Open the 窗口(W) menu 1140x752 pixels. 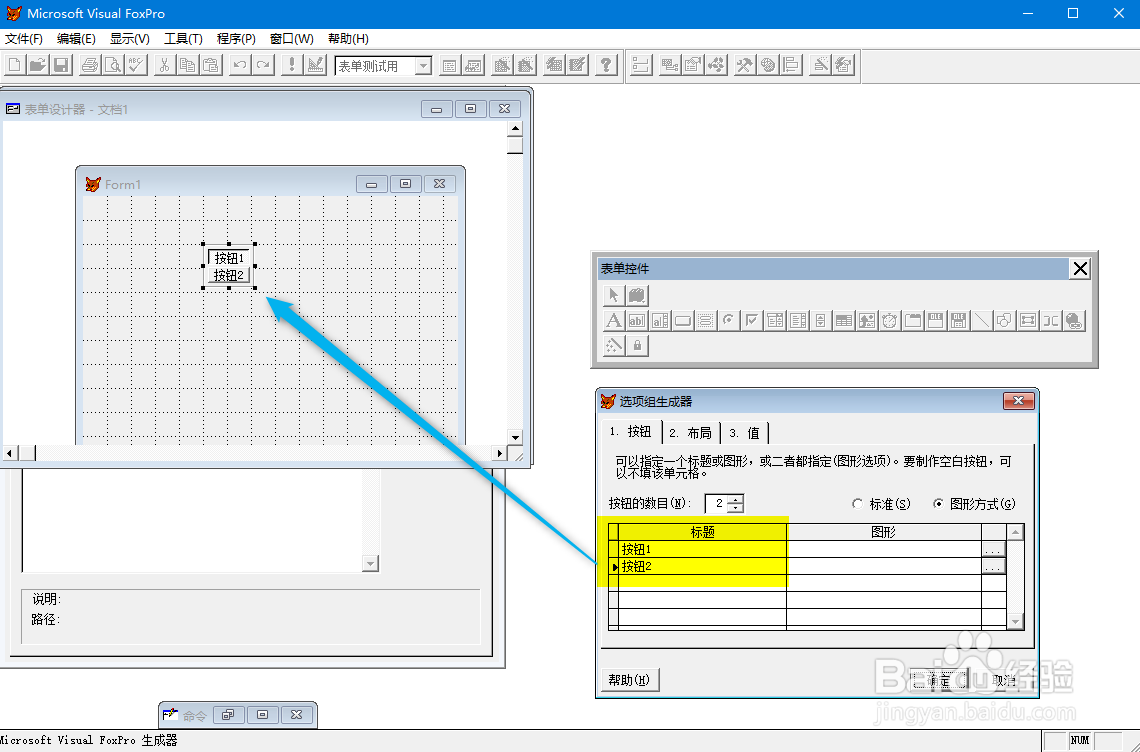click(x=292, y=39)
